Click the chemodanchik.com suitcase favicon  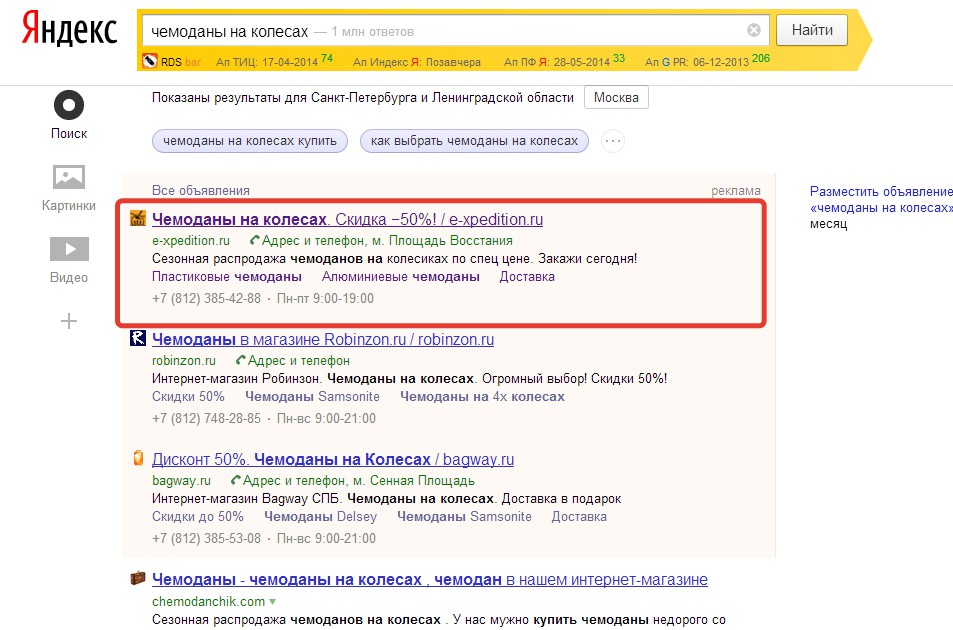coord(138,578)
